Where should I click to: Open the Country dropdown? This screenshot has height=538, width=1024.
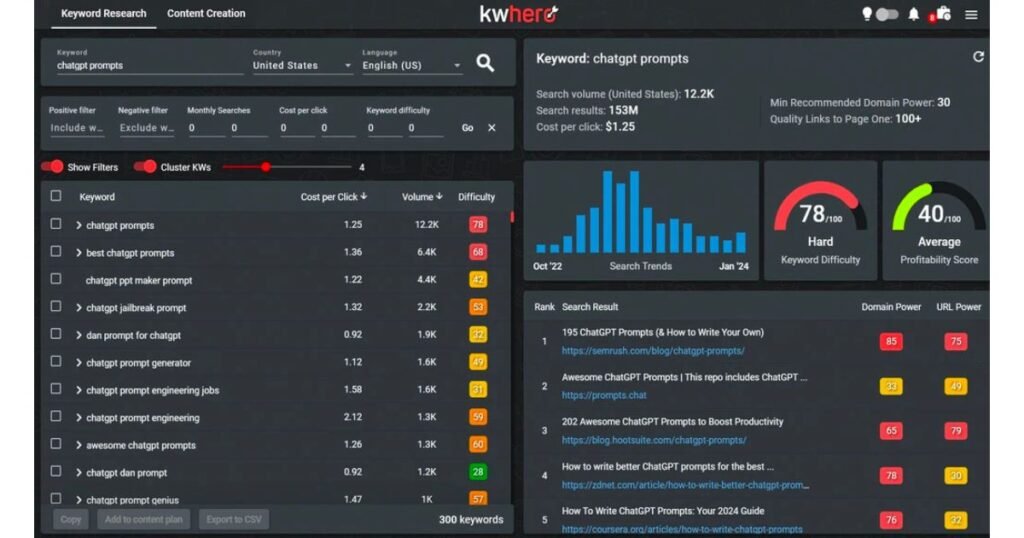click(302, 65)
